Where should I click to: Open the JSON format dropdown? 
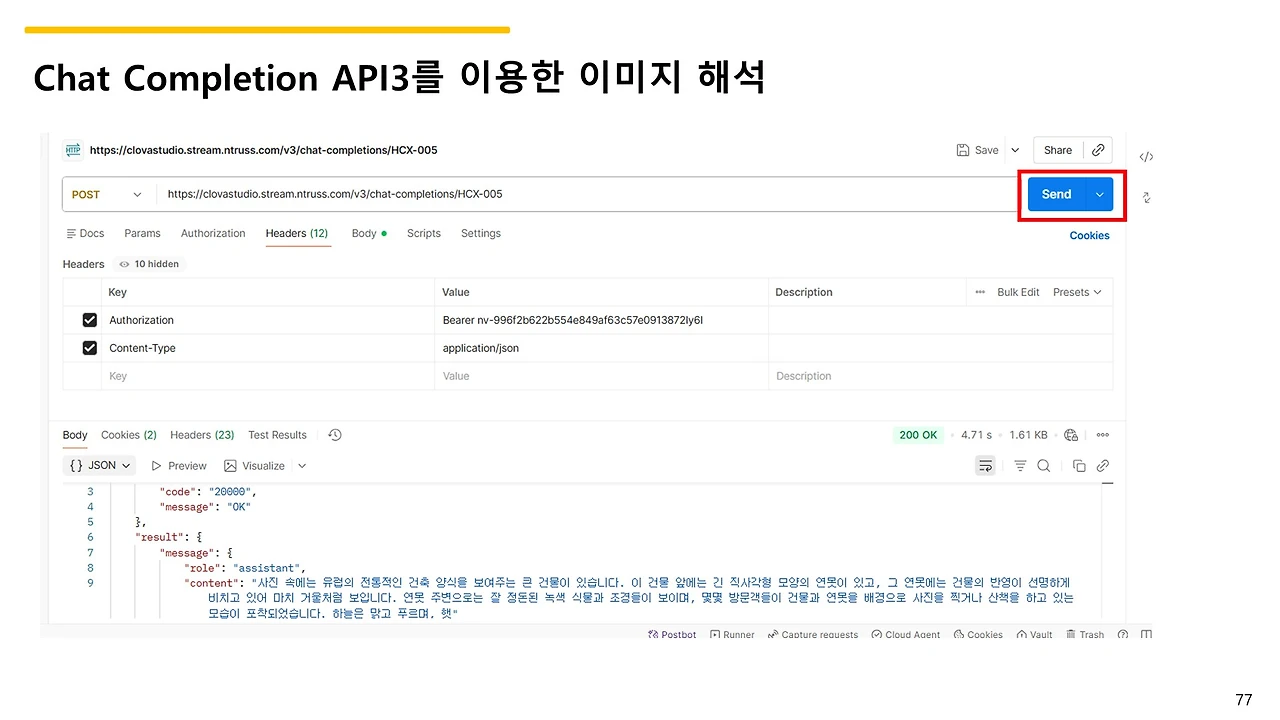point(98,466)
